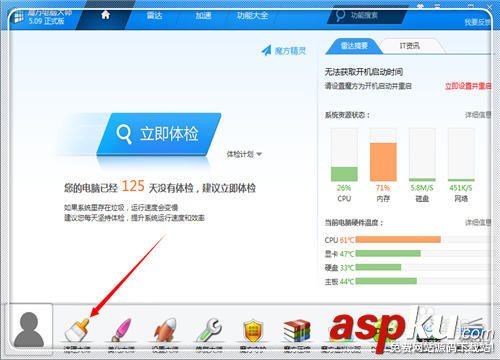The height and width of the screenshot is (360, 500).
Task: Click the CPU 26% usage bar
Action: point(344,154)
